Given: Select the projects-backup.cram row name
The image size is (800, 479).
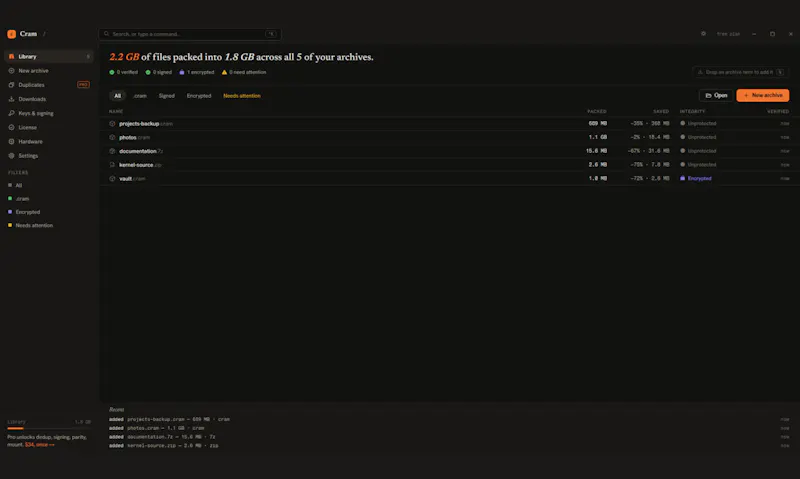Looking at the screenshot, I should [146, 123].
